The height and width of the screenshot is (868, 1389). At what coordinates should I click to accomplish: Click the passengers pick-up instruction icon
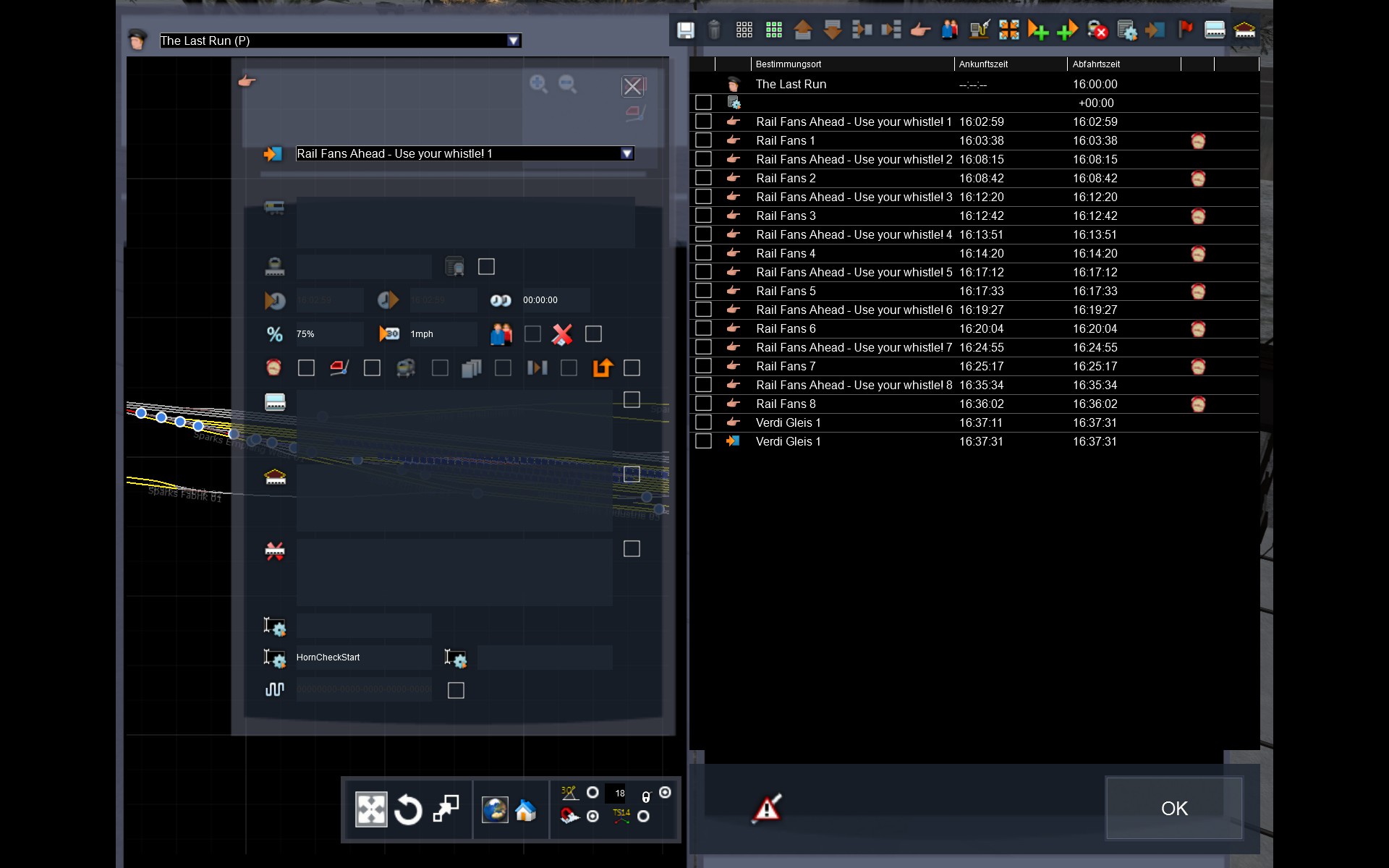tap(950, 30)
